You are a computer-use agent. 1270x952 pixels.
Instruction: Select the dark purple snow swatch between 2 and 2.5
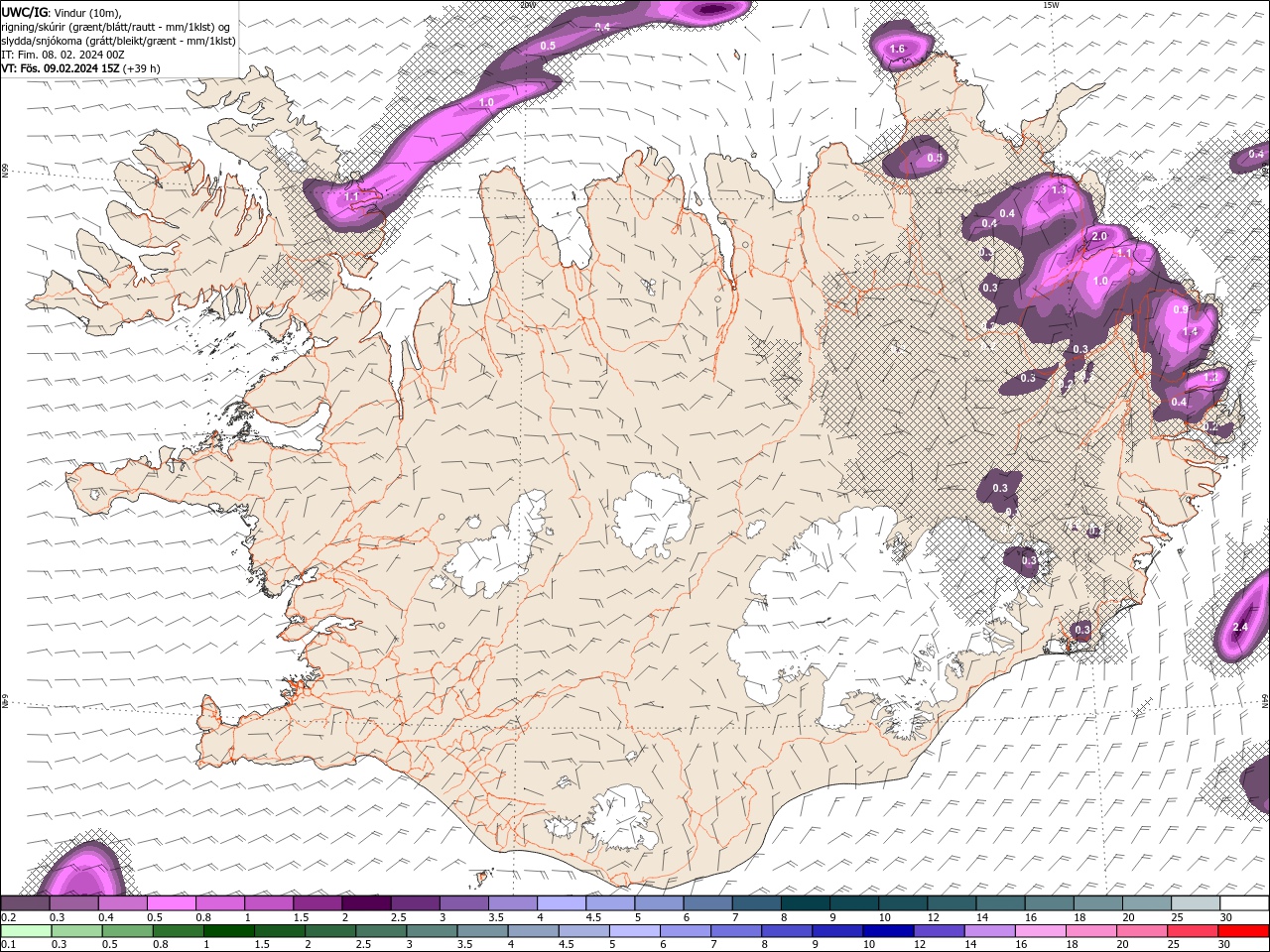[x=367, y=903]
